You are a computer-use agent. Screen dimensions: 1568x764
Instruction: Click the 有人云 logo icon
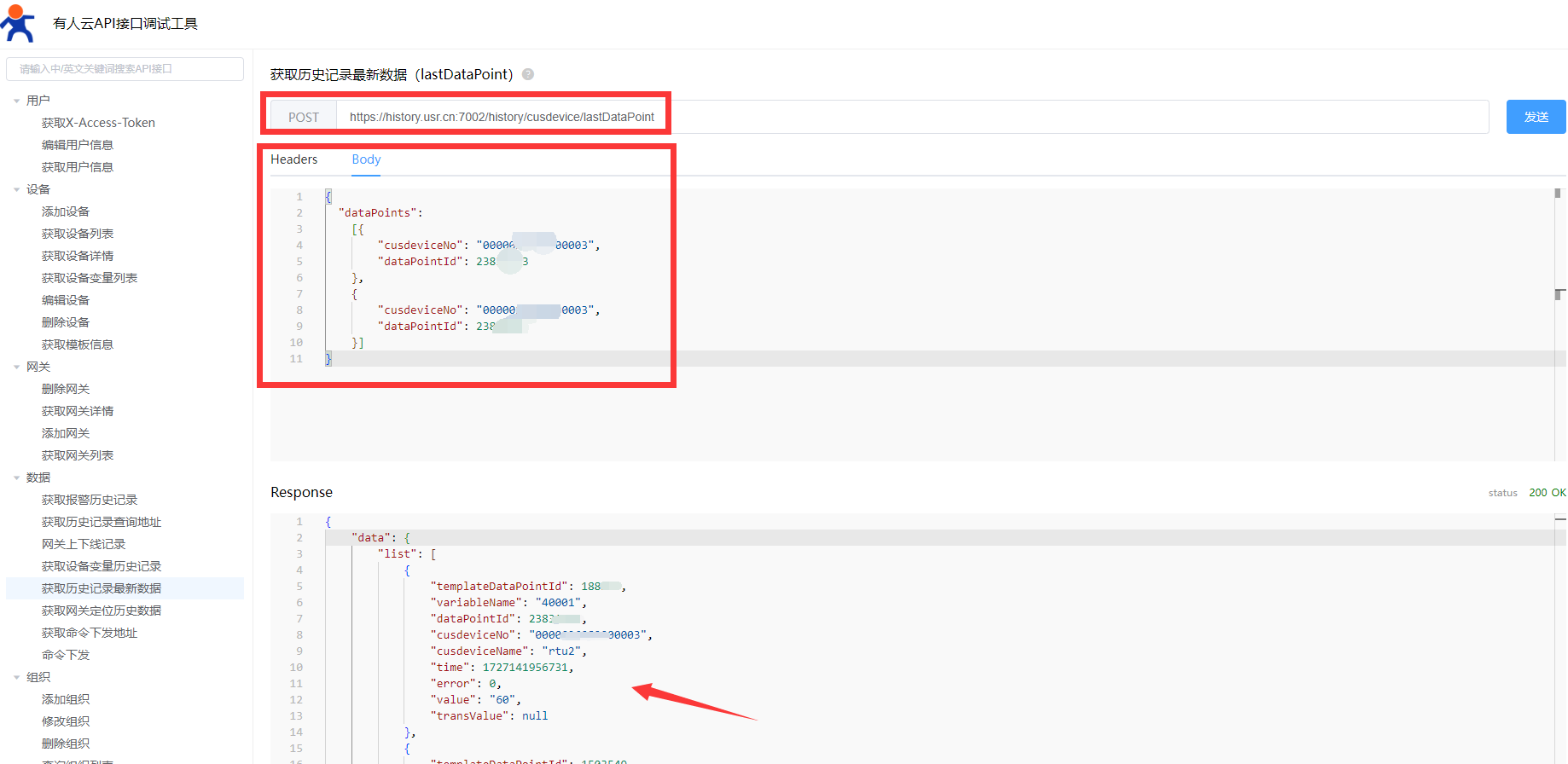pyautogui.click(x=18, y=23)
